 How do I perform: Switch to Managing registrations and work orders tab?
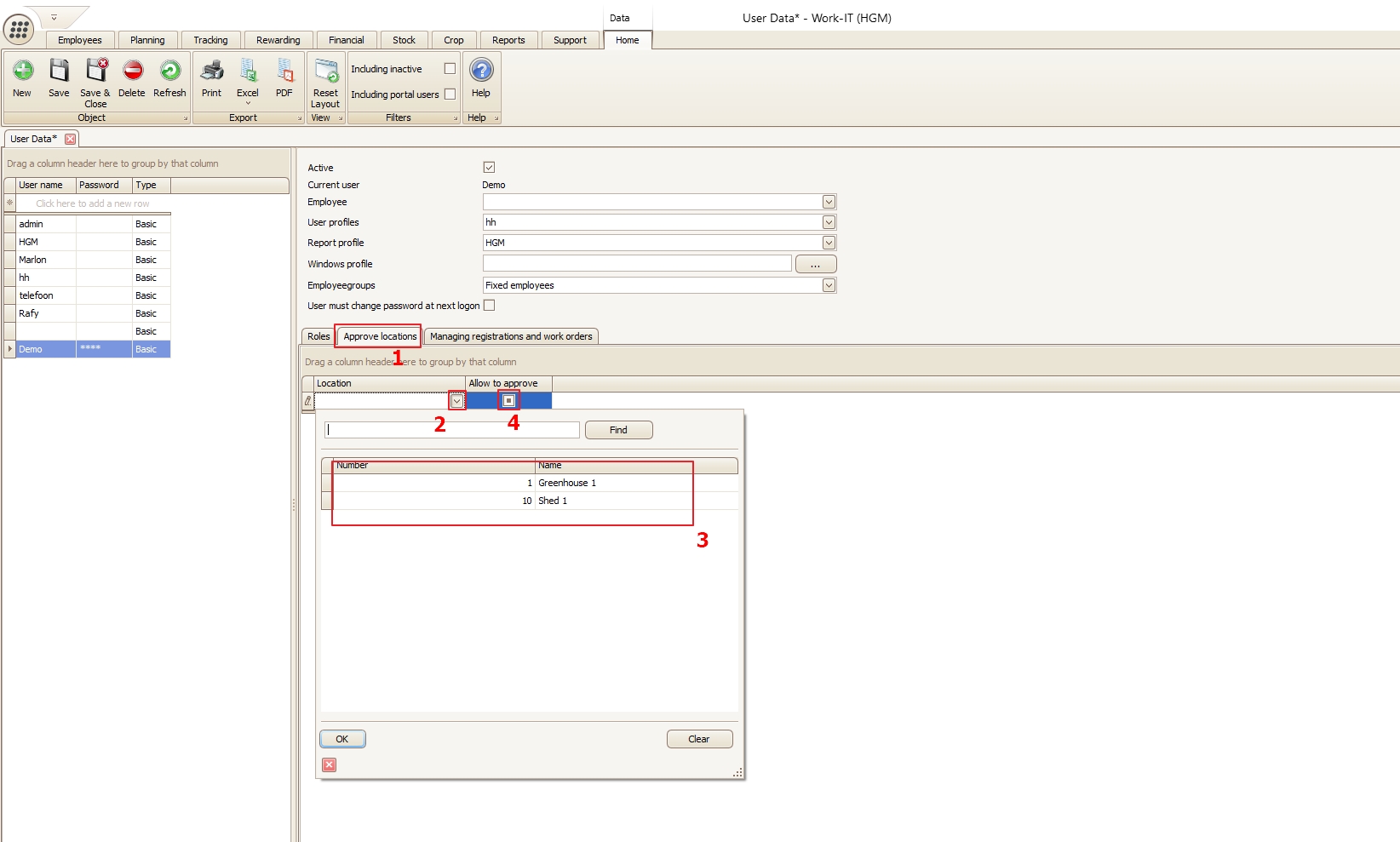[511, 336]
